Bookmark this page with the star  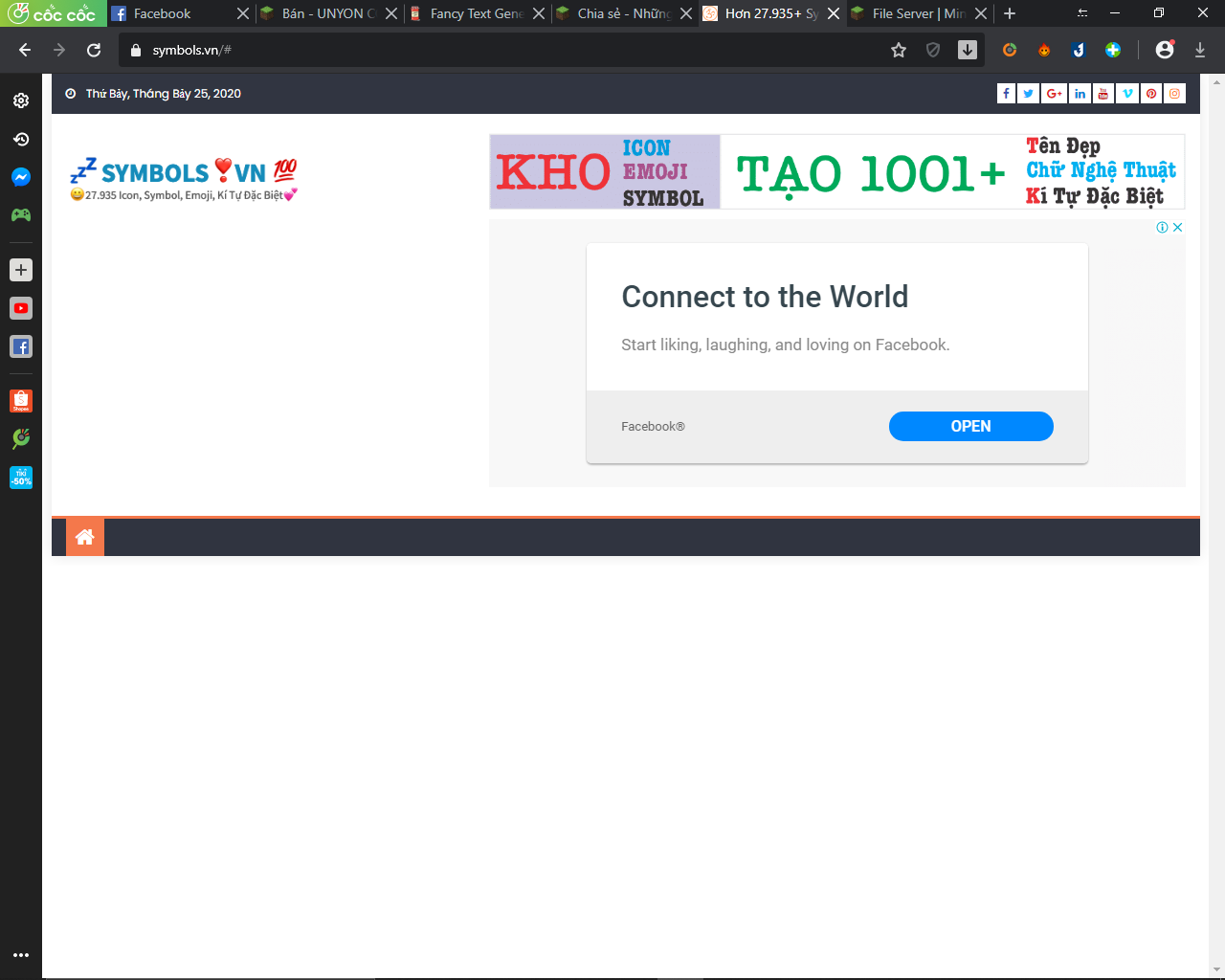pos(899,50)
